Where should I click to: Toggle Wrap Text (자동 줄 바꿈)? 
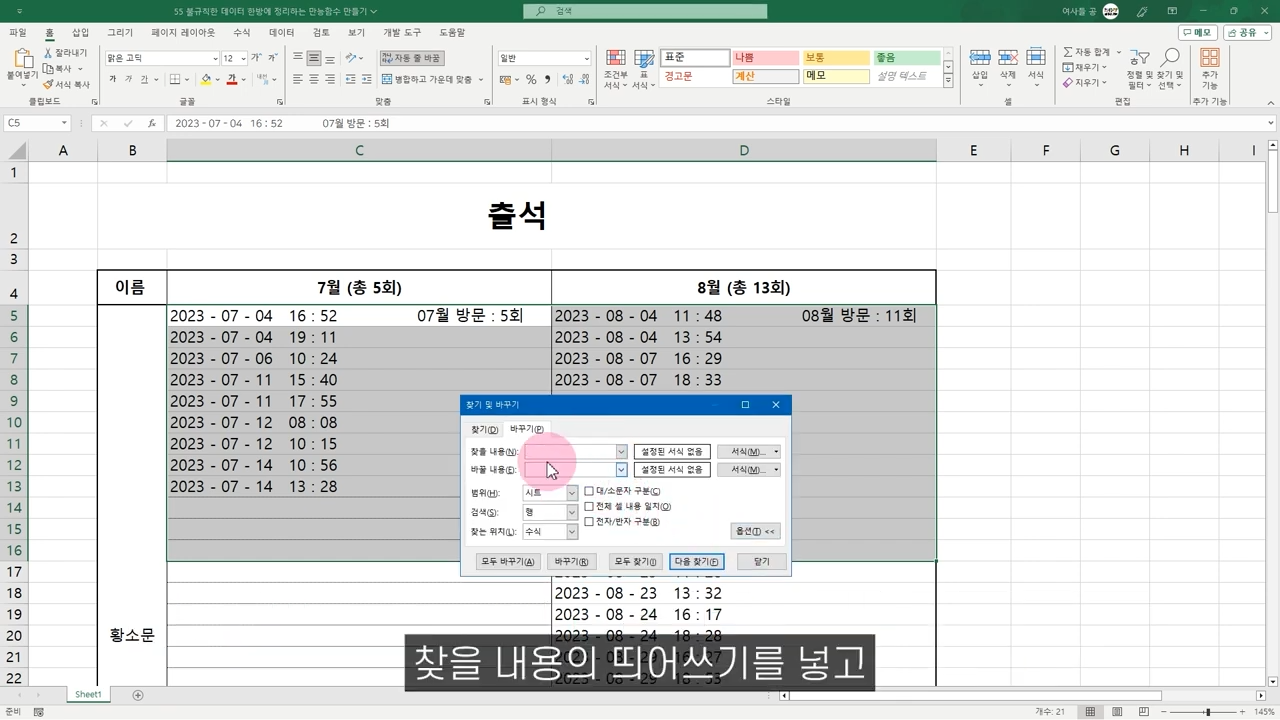[x=411, y=58]
